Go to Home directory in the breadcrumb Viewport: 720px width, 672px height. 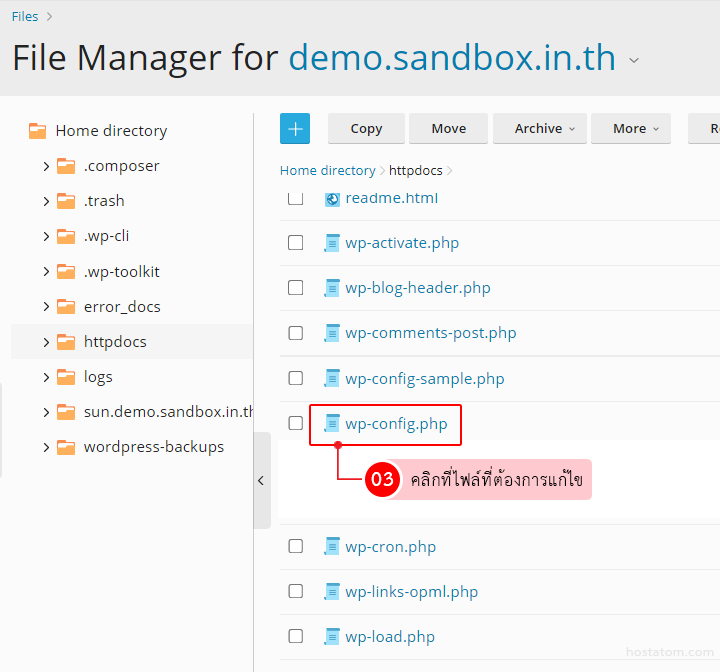[327, 171]
